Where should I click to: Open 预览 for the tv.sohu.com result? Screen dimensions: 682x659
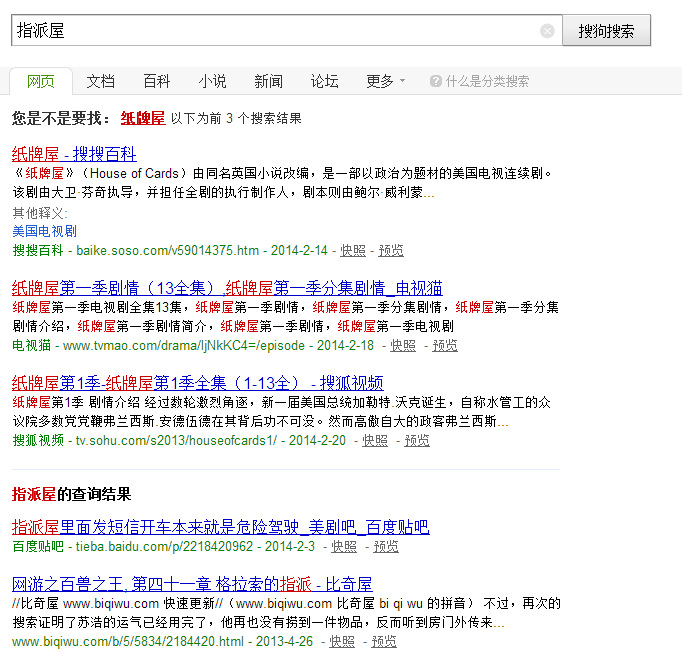point(417,441)
